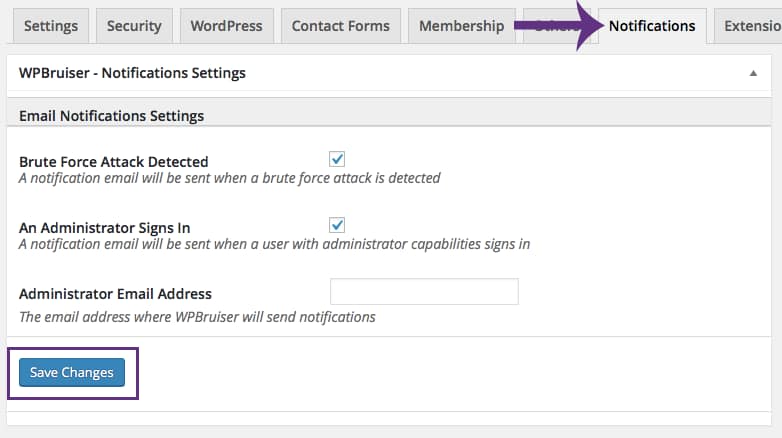This screenshot has width=782, height=438.
Task: Collapse the WPBruiser Notifications Settings panel triangle
Action: (753, 74)
